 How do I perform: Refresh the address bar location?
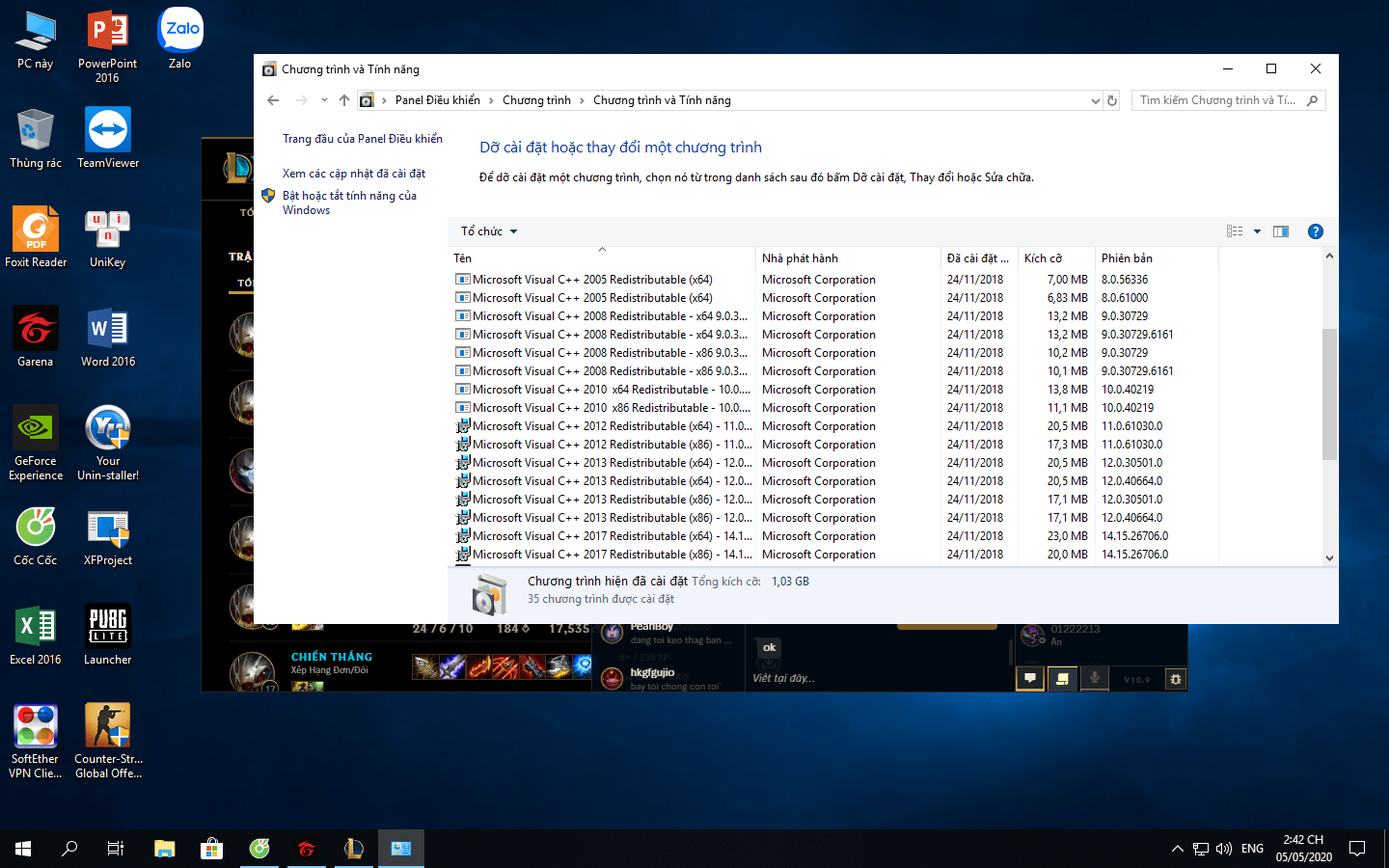pos(1112,100)
